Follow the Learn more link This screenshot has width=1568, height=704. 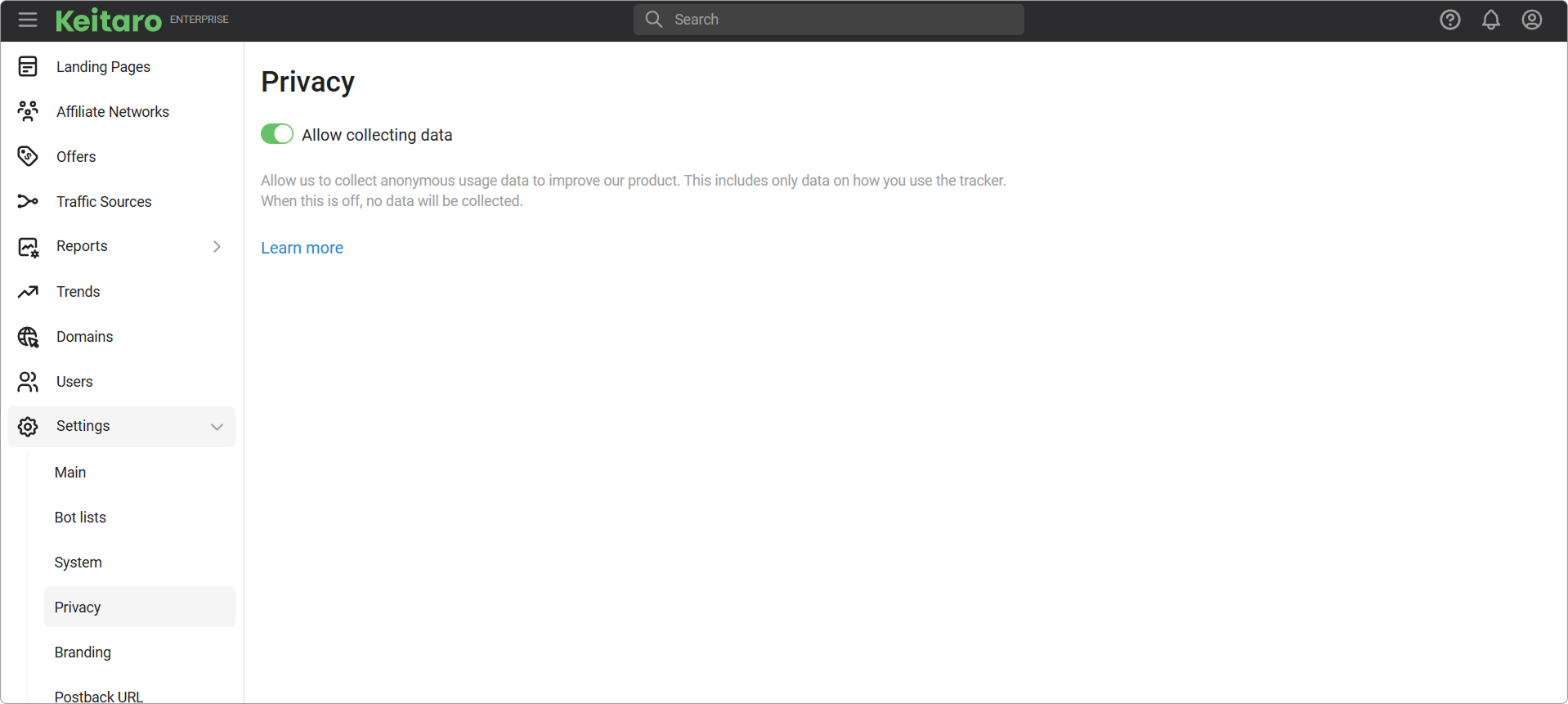click(x=302, y=248)
